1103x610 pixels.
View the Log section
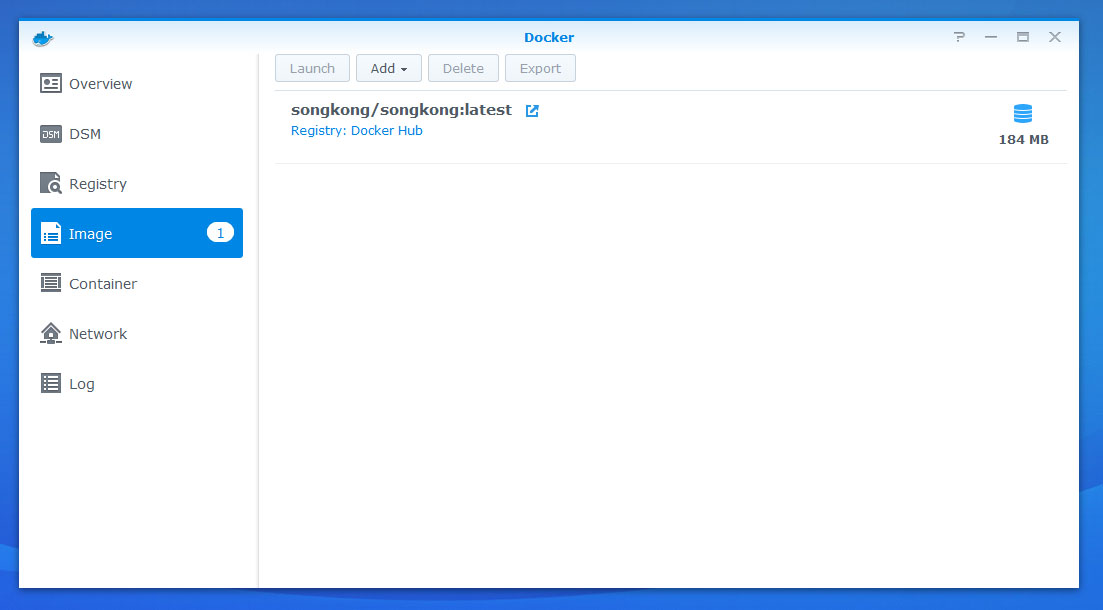[x=136, y=383]
